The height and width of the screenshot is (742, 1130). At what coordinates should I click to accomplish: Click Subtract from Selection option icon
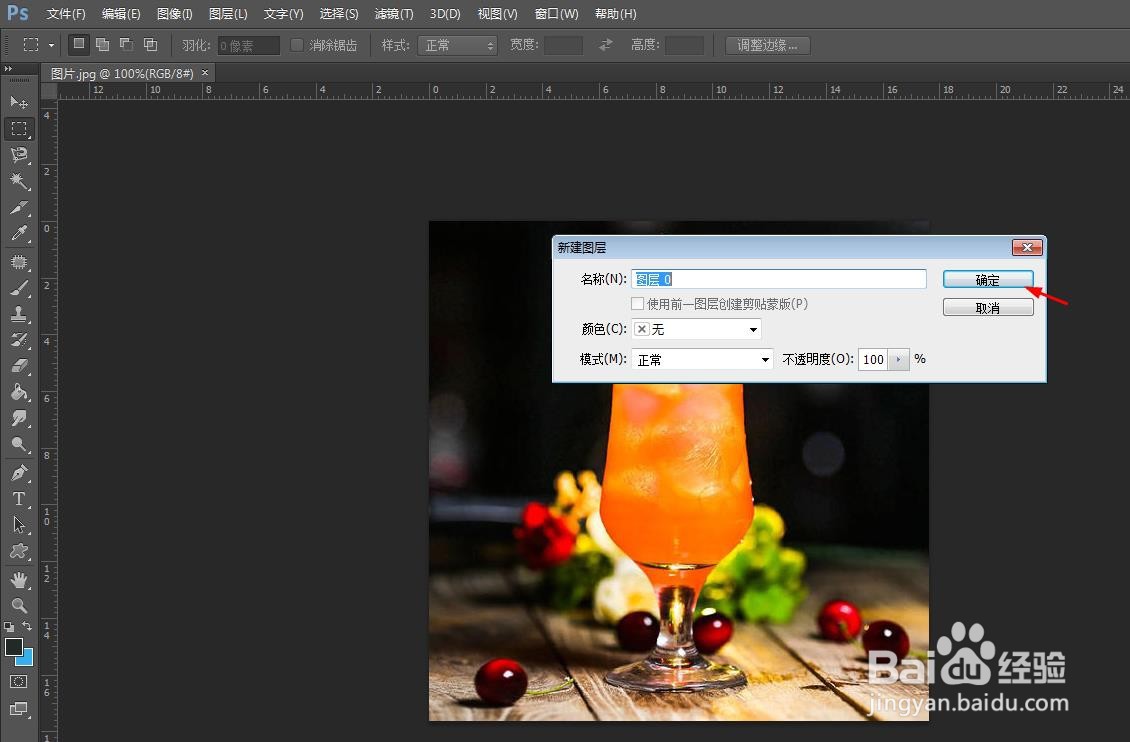127,45
